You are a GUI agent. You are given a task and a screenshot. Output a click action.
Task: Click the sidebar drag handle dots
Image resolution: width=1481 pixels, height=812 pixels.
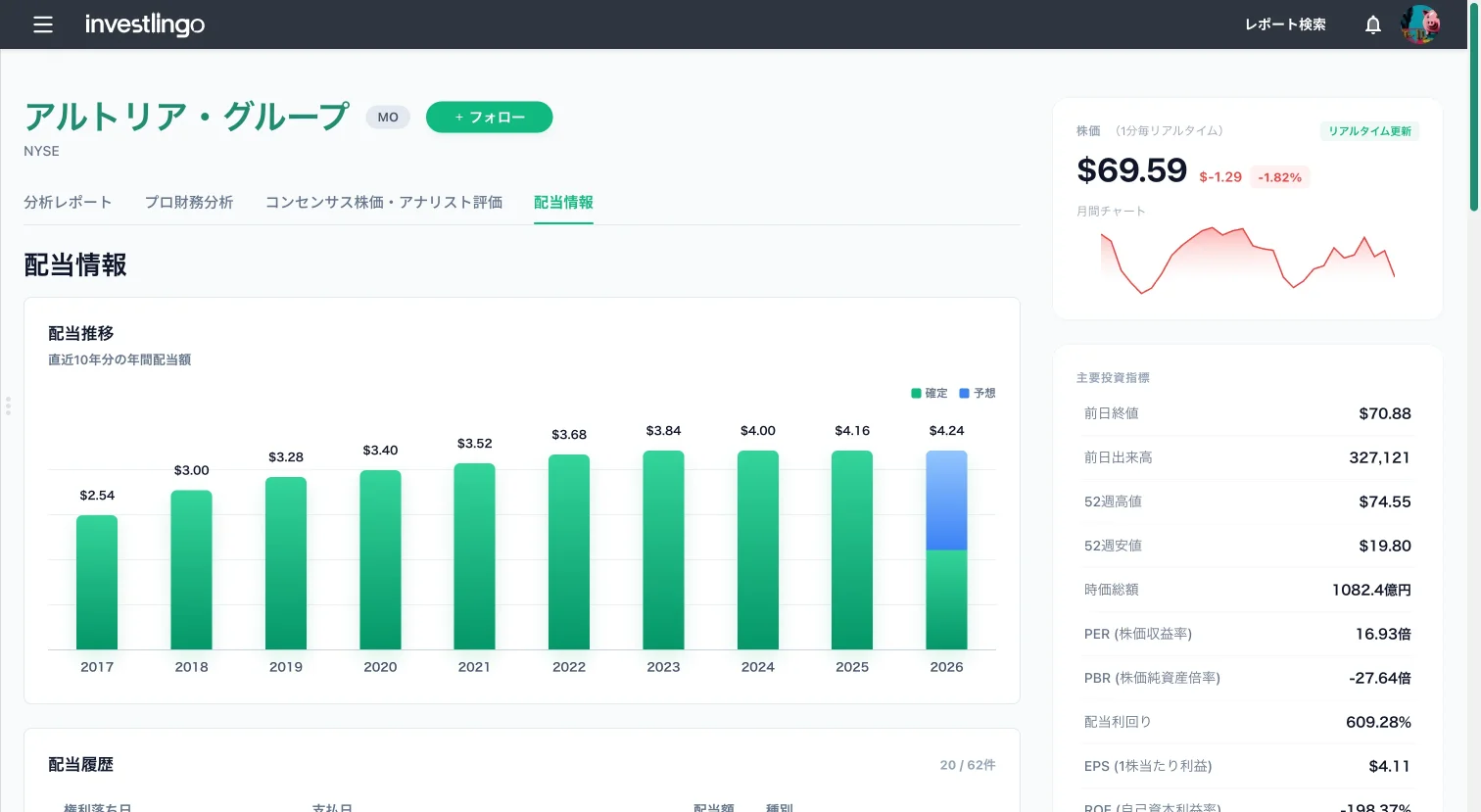(x=8, y=406)
